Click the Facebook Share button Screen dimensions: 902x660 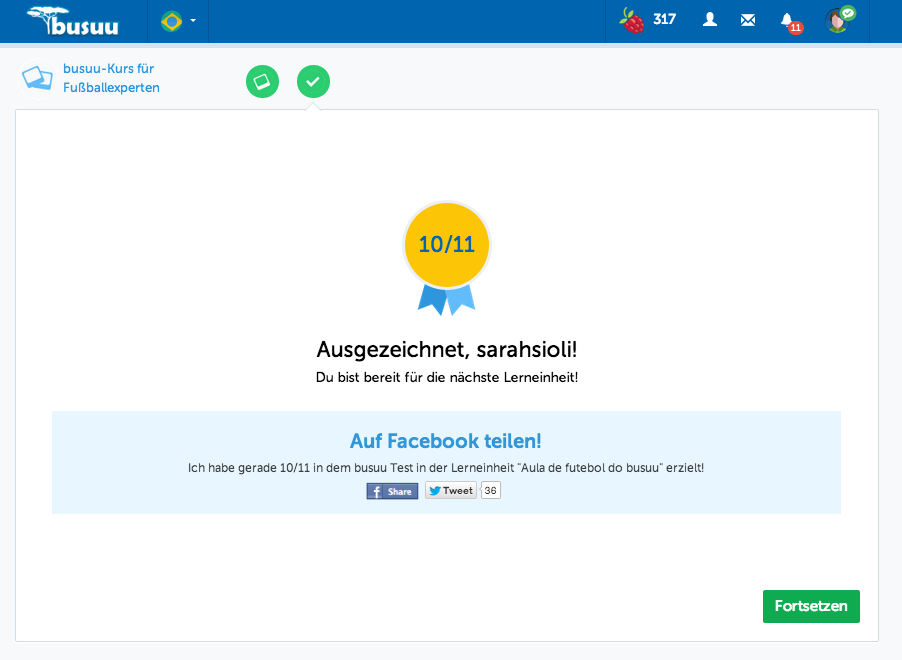[392, 491]
